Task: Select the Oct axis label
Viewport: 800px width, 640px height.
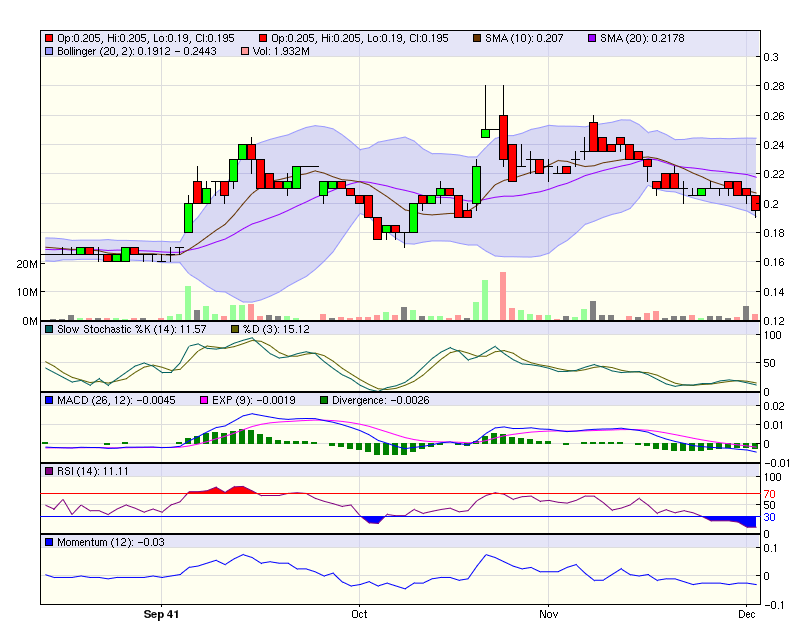Action: 358,614
